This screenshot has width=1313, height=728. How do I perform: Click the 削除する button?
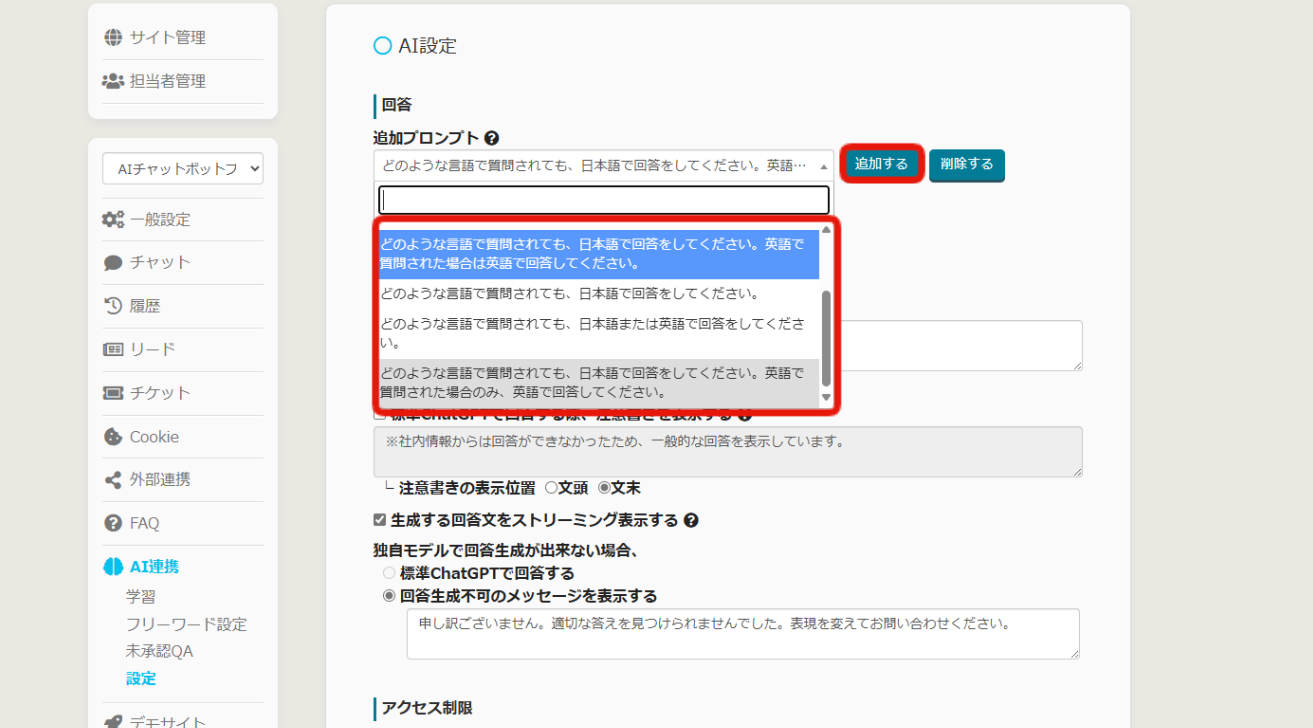tap(966, 165)
